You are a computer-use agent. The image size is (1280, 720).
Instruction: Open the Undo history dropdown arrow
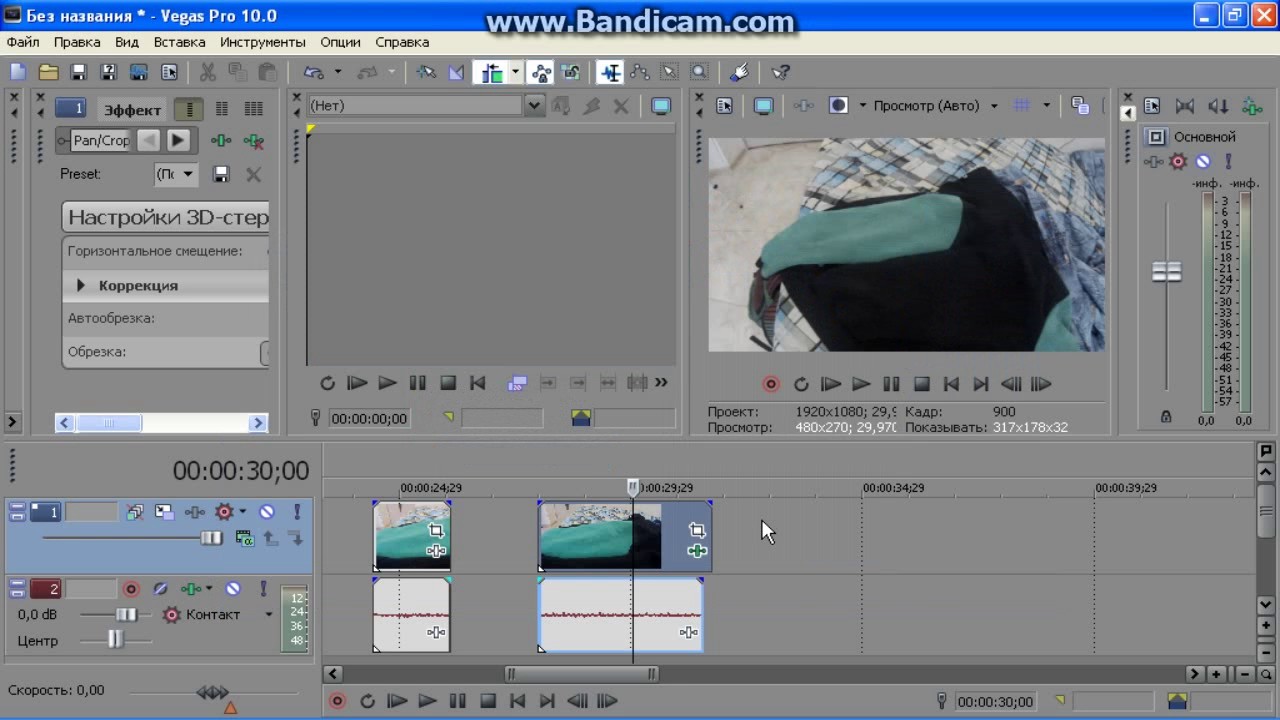[x=338, y=72]
